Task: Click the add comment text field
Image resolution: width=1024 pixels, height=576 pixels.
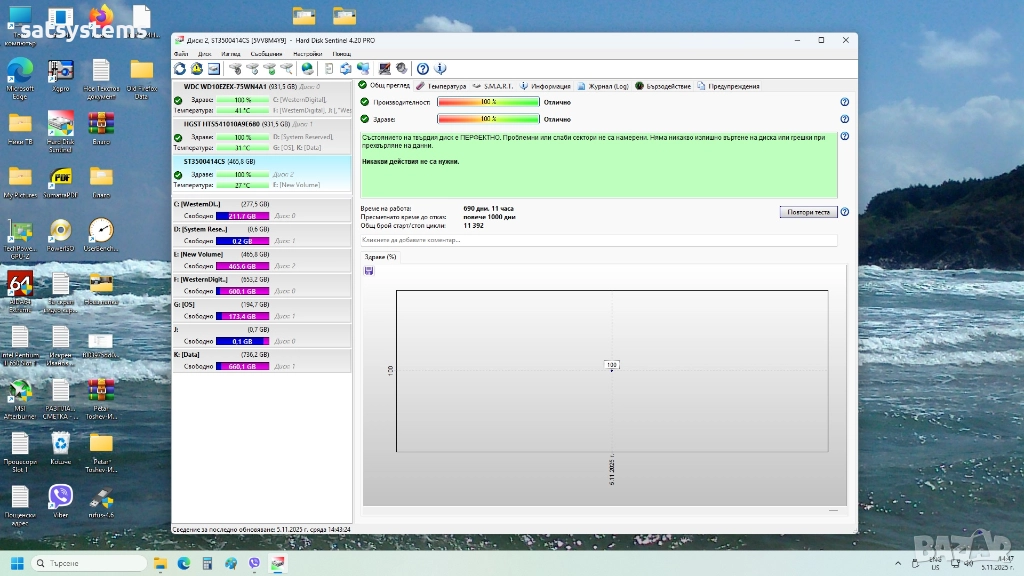Action: [598, 241]
